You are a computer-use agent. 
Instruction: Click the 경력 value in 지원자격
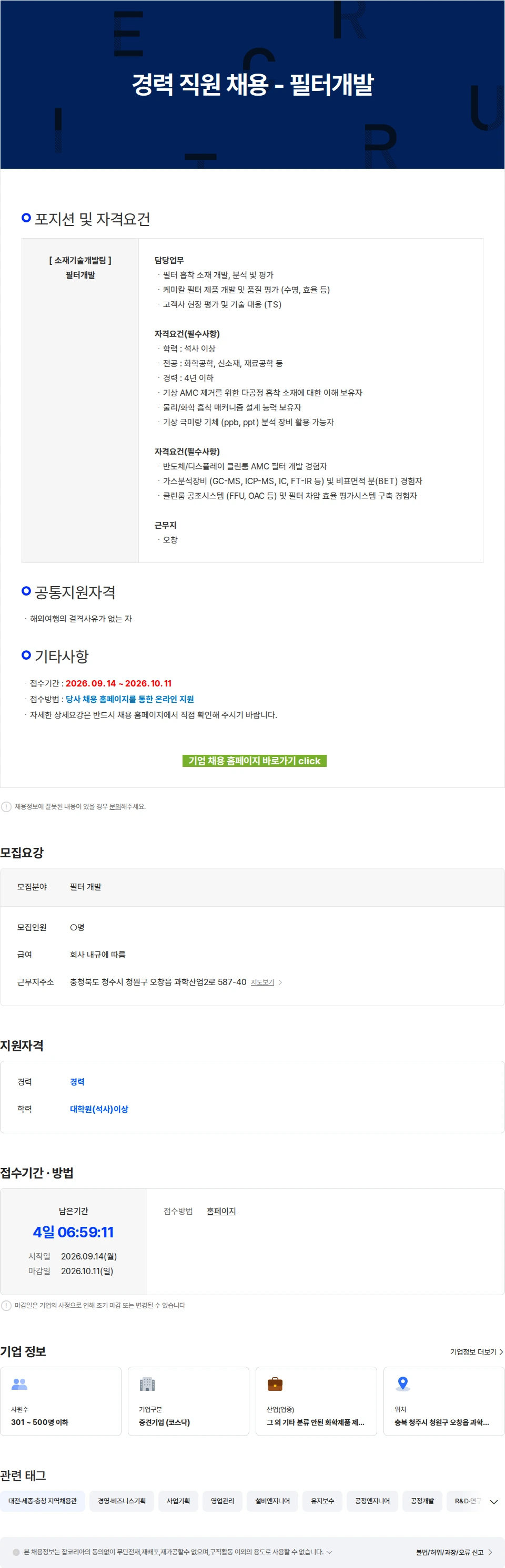tap(77, 1081)
